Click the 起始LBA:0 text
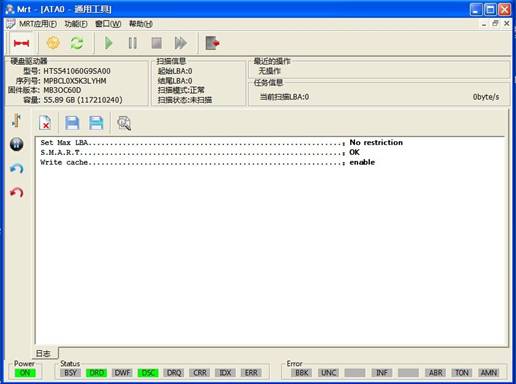Viewport: 516px width, 384px height. pos(175,71)
